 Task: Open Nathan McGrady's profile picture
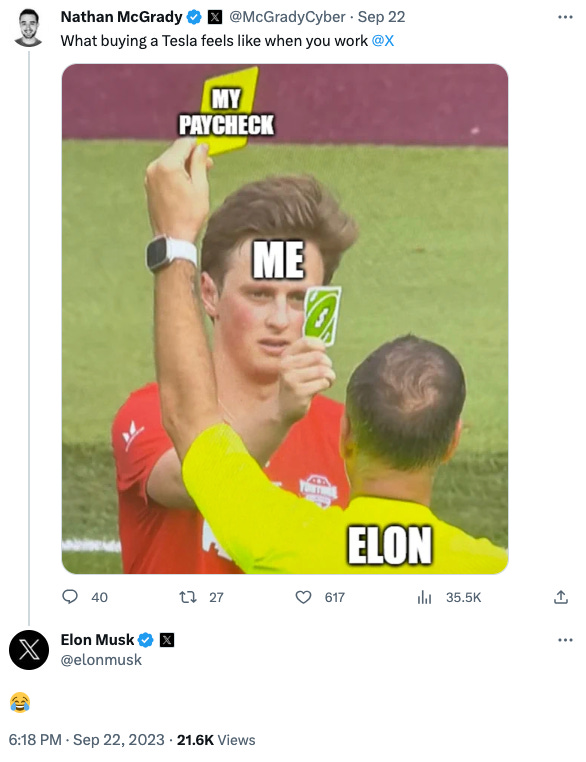[28, 28]
